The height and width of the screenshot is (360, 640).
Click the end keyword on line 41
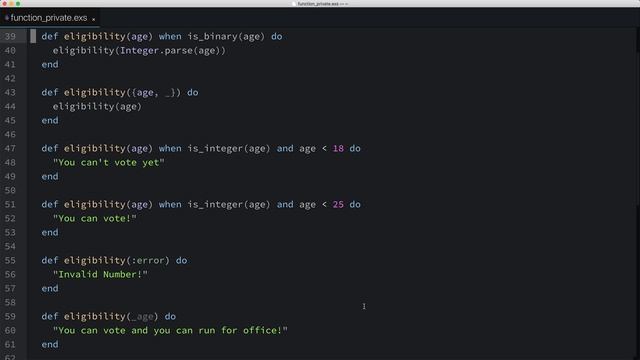tap(50, 64)
